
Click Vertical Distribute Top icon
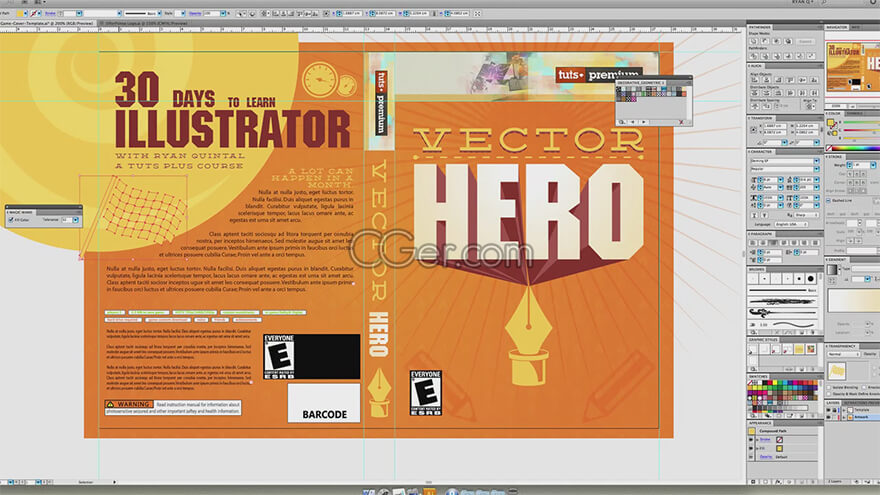(x=755, y=93)
